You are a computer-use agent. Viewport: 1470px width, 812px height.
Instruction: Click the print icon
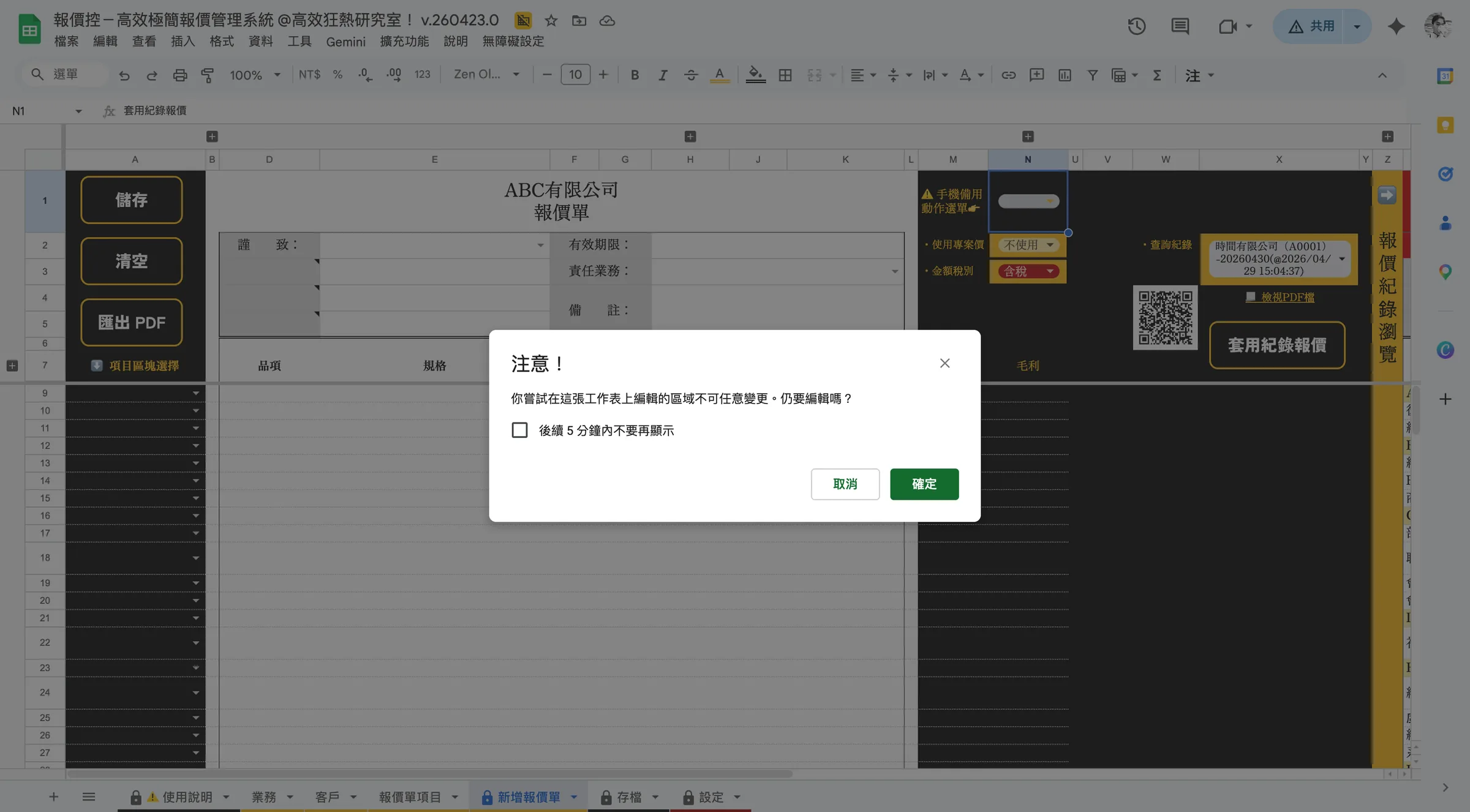[x=179, y=75]
